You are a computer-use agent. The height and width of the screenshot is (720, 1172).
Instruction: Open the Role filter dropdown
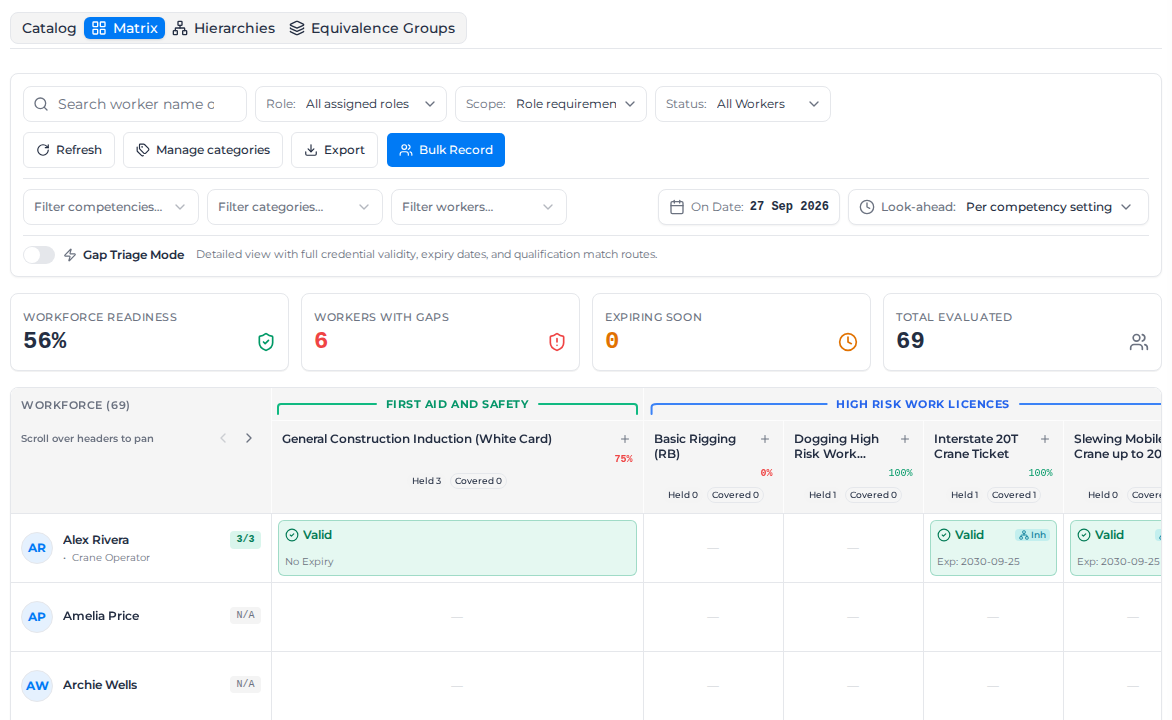[x=351, y=104]
